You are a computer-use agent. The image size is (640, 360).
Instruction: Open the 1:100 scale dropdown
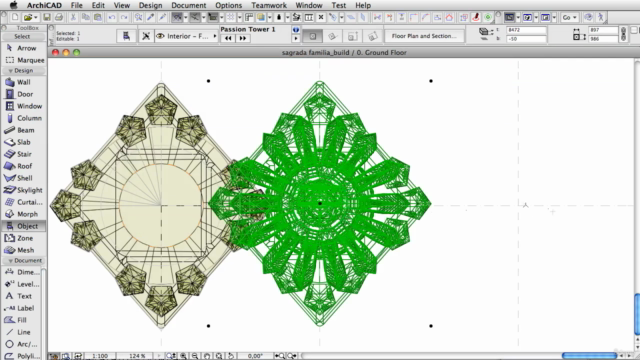pyautogui.click(x=100, y=356)
